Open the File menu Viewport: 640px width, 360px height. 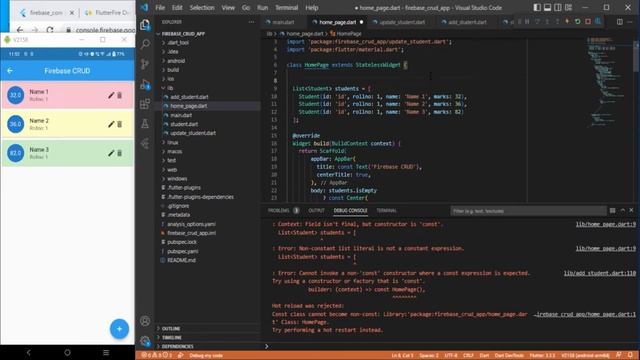[x=160, y=8]
